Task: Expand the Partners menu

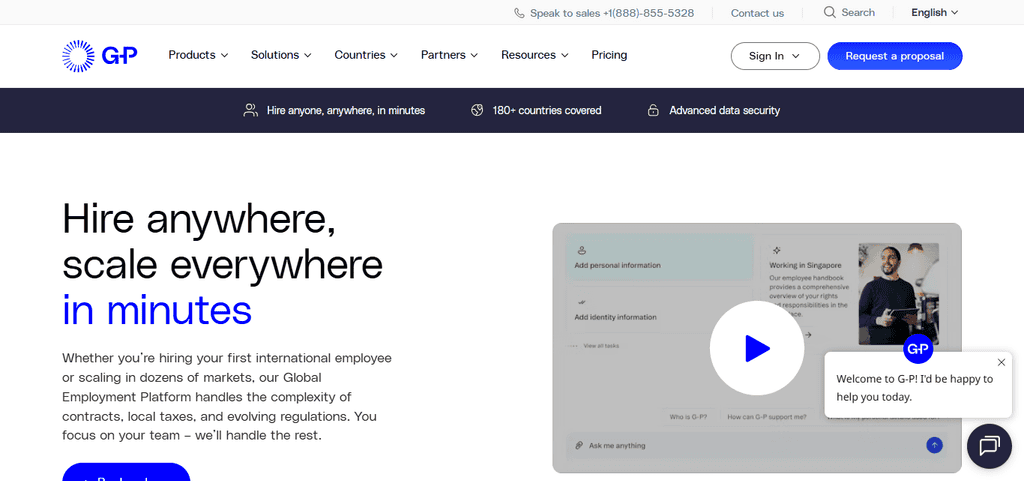Action: 449,55
